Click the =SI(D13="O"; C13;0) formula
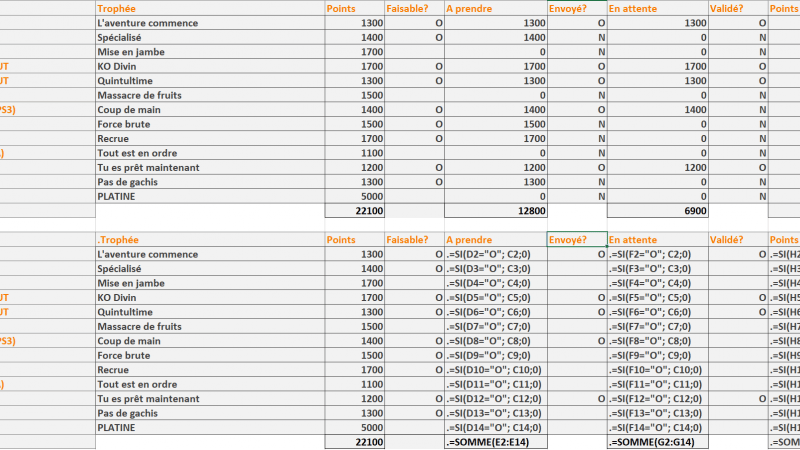Viewport: 800px width, 450px height. (x=496, y=413)
